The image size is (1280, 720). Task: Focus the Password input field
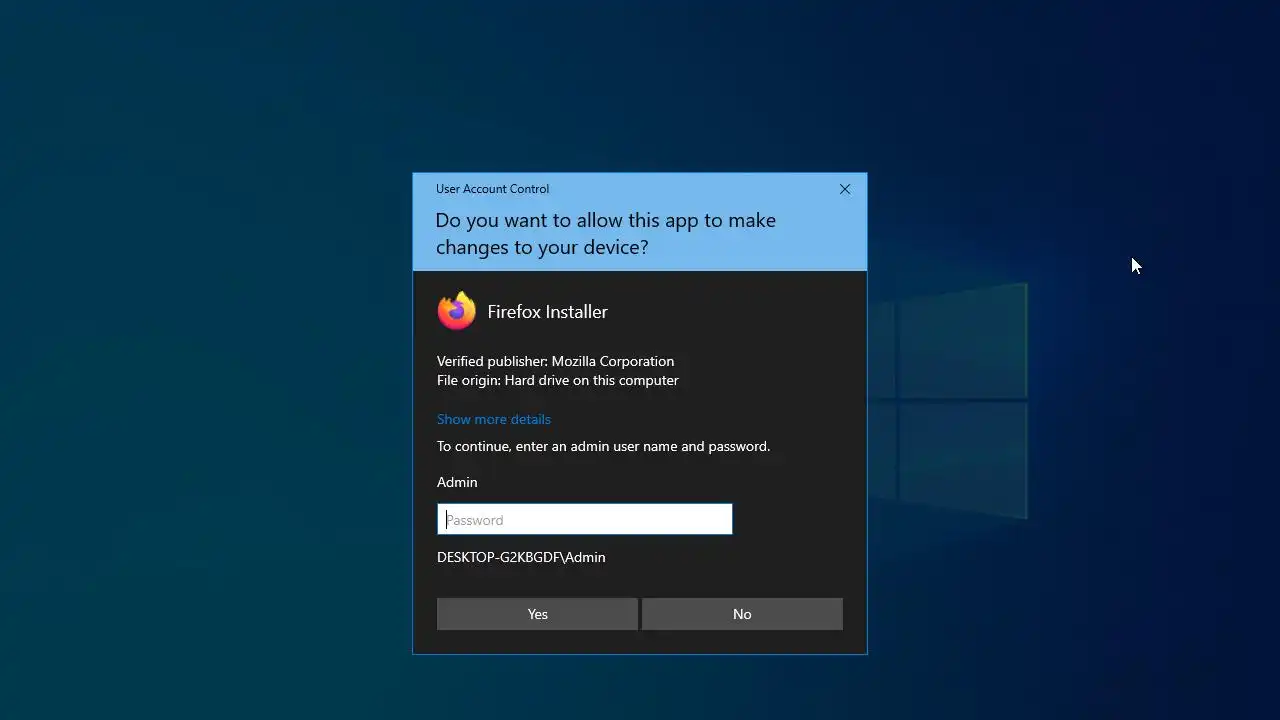(585, 519)
